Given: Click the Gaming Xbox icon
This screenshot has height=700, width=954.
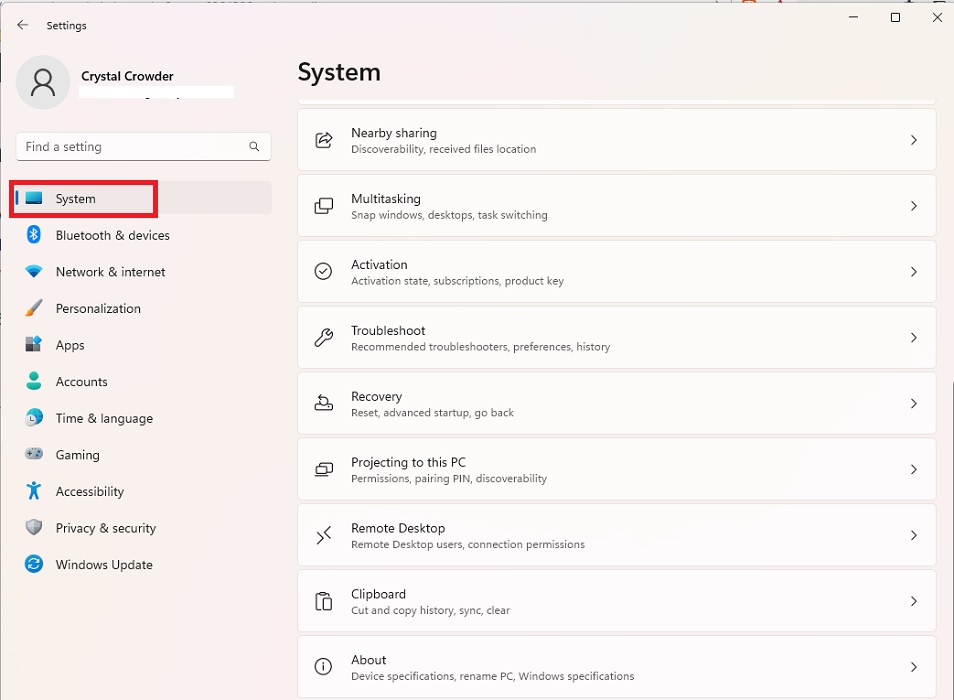Looking at the screenshot, I should click(34, 454).
